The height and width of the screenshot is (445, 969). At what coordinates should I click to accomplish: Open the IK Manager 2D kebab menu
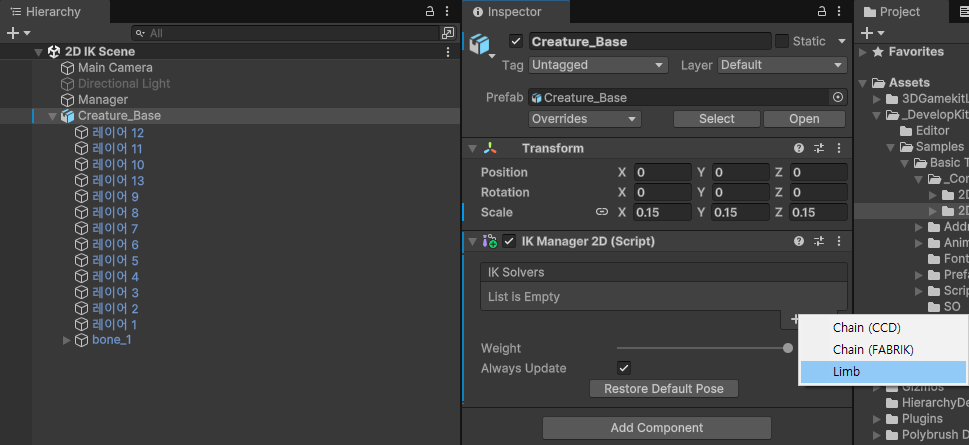click(x=839, y=242)
